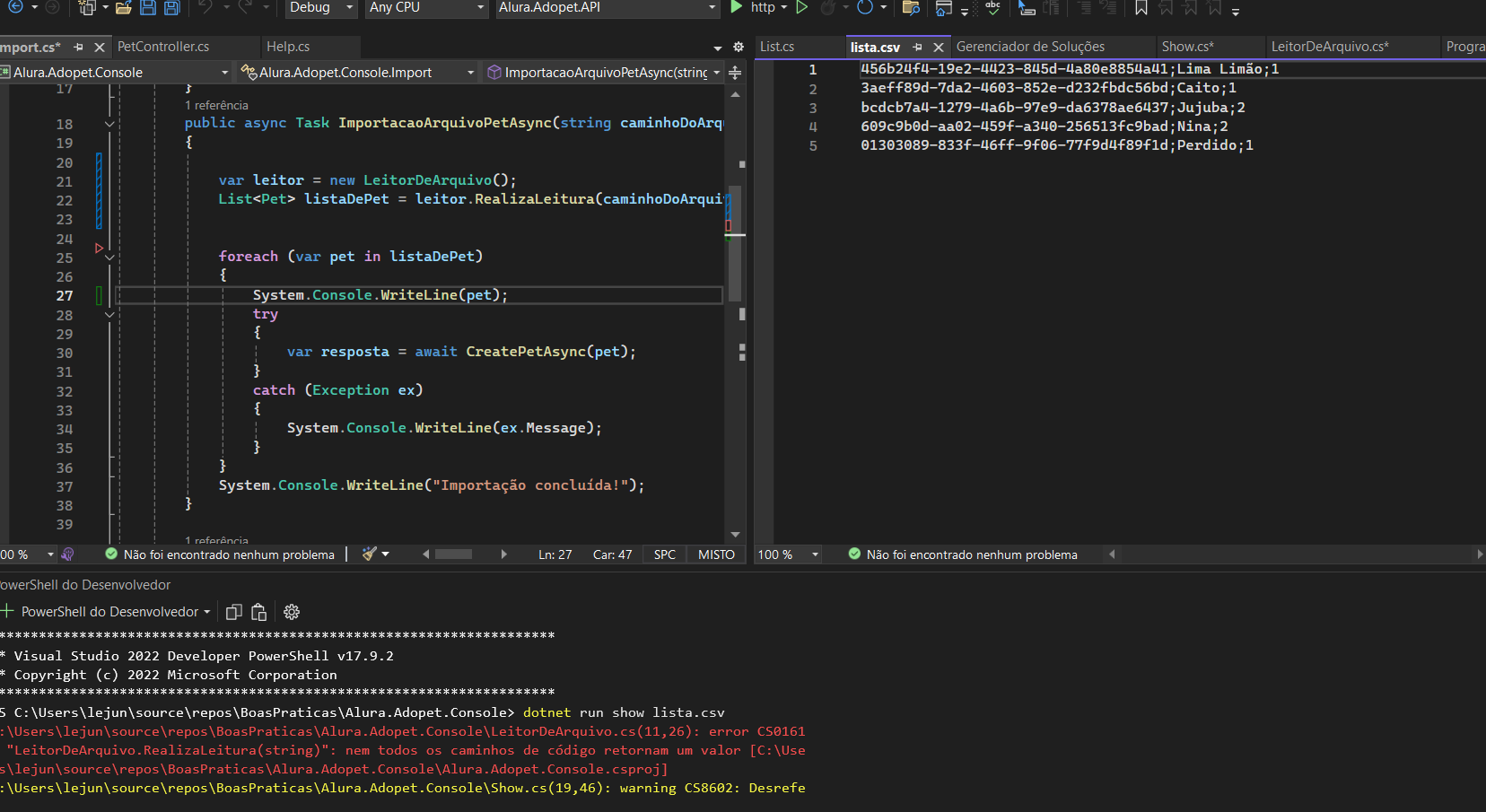This screenshot has height=812, width=1486.
Task: Place cursor on line 'var resposta = await CreatePetAsync(pet);'
Action: 461,352
